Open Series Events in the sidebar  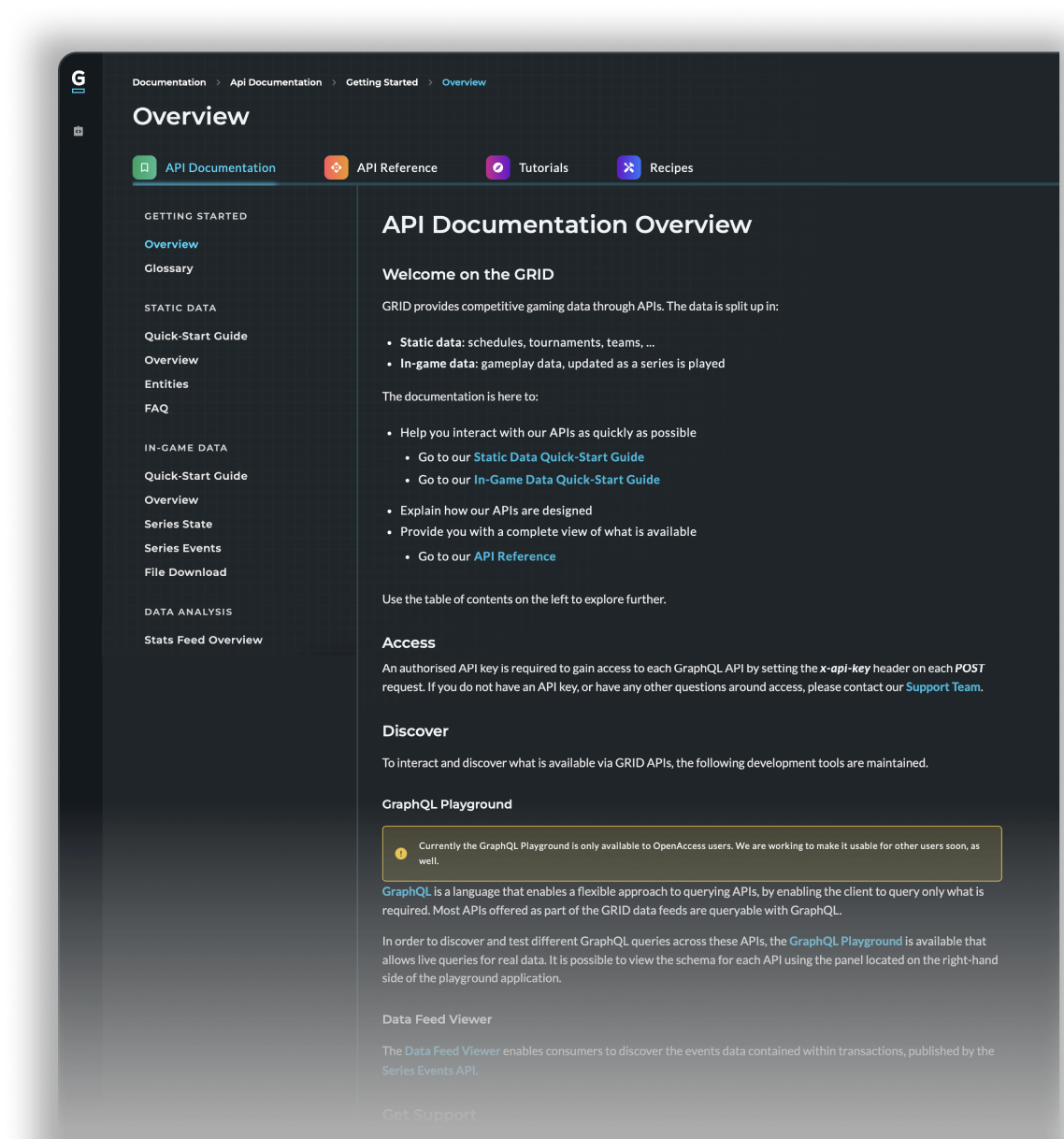point(182,548)
